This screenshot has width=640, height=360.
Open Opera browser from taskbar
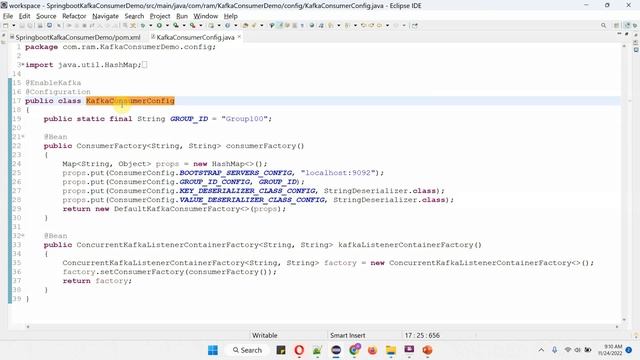[299, 350]
